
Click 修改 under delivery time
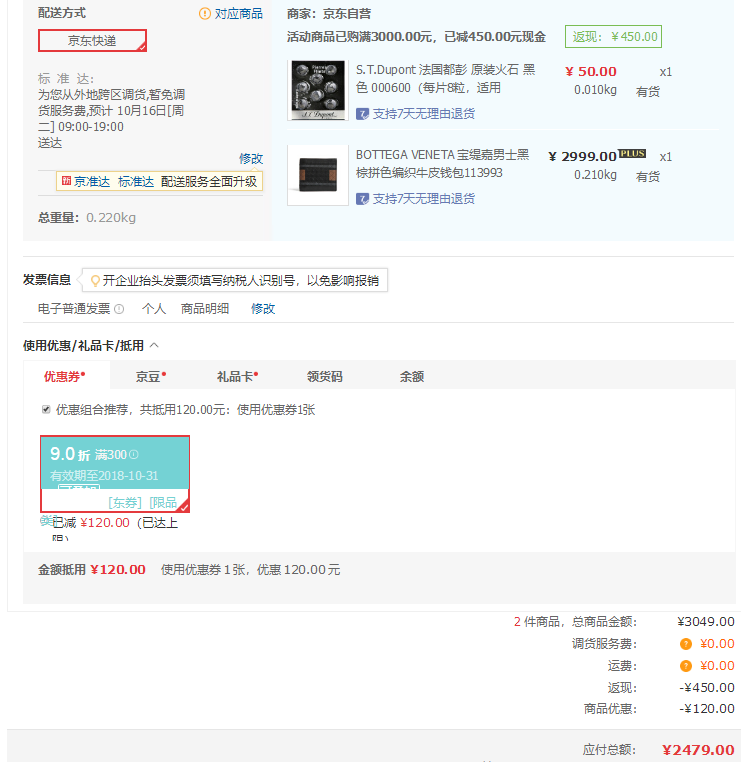coord(251,158)
